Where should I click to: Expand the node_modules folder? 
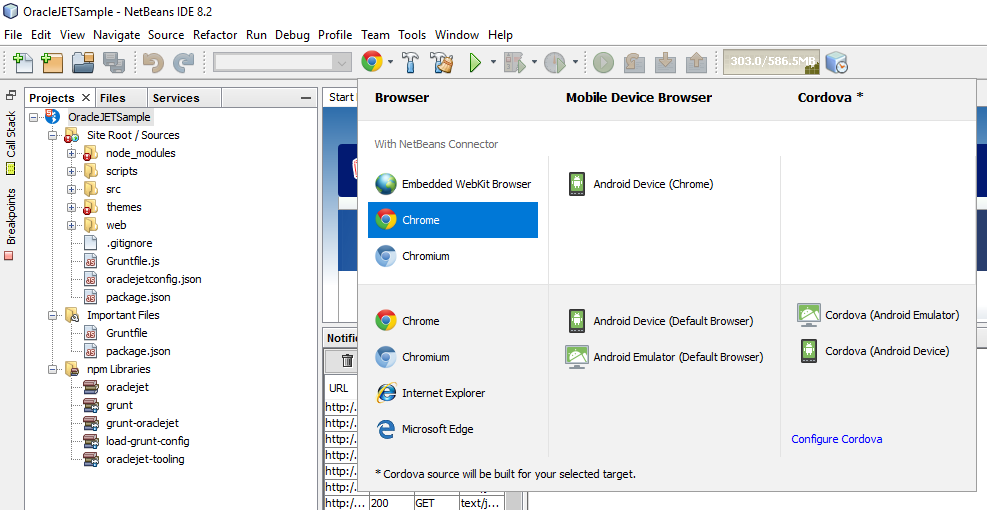click(x=71, y=153)
